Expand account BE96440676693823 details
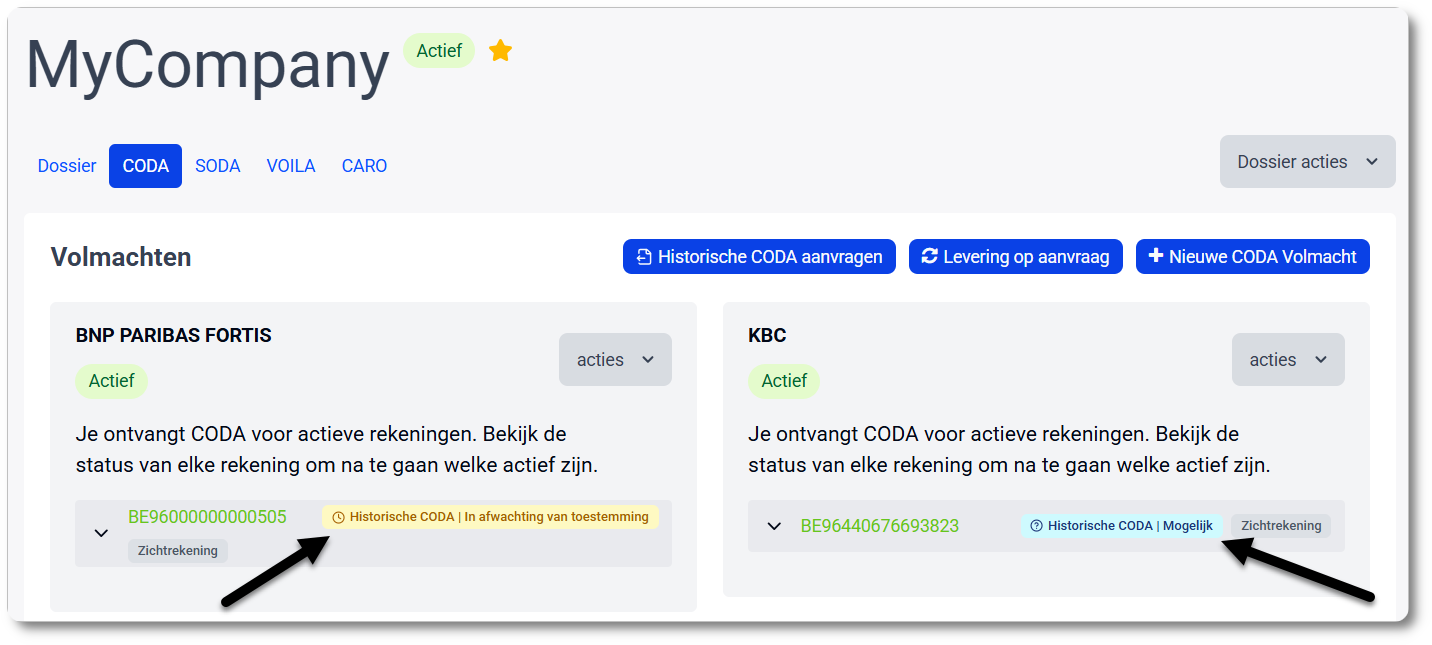1432x645 pixels. click(x=773, y=525)
